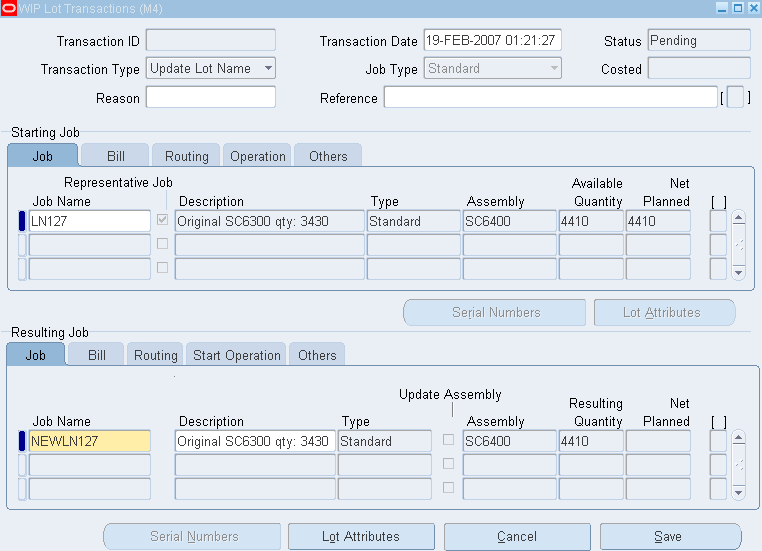
Task: Toggle Representative Job checkbox in second starting row
Action: (x=162, y=243)
